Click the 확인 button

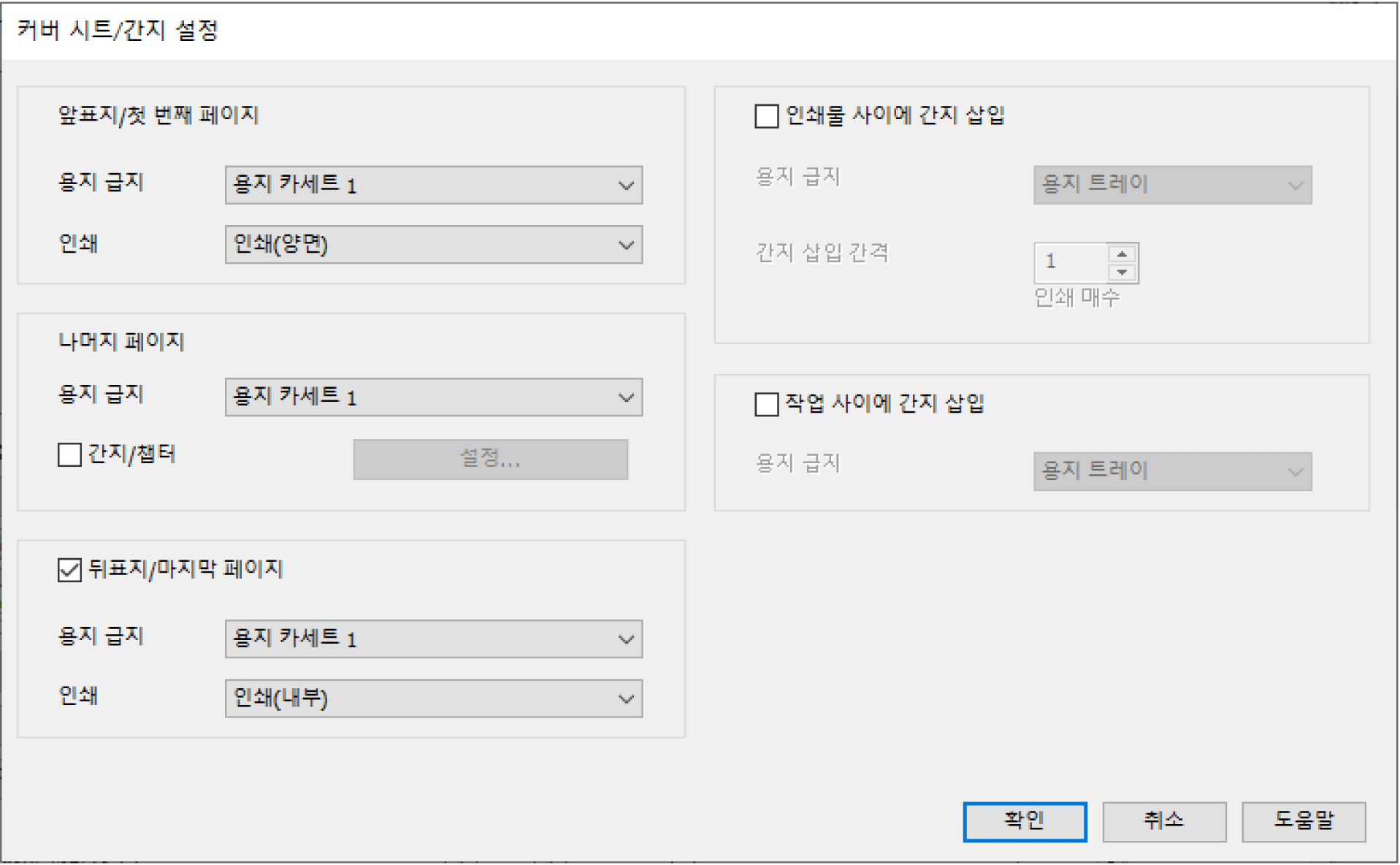point(1024,821)
